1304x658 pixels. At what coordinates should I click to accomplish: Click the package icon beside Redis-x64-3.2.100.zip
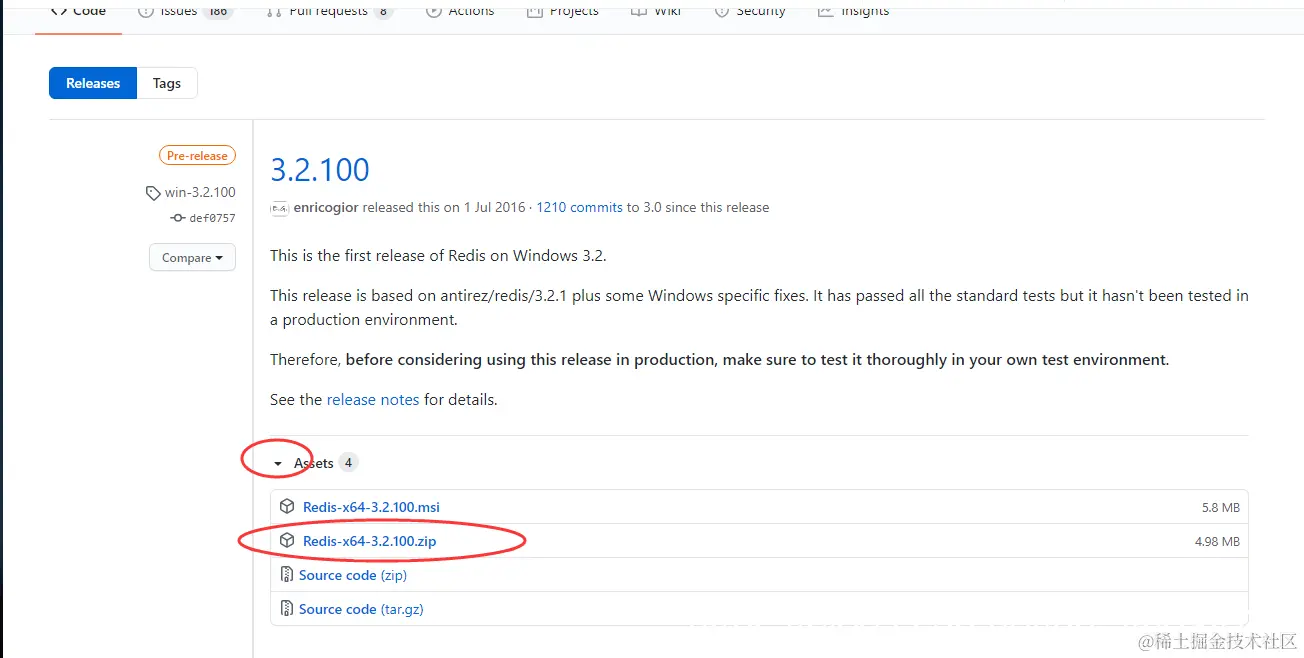click(287, 541)
